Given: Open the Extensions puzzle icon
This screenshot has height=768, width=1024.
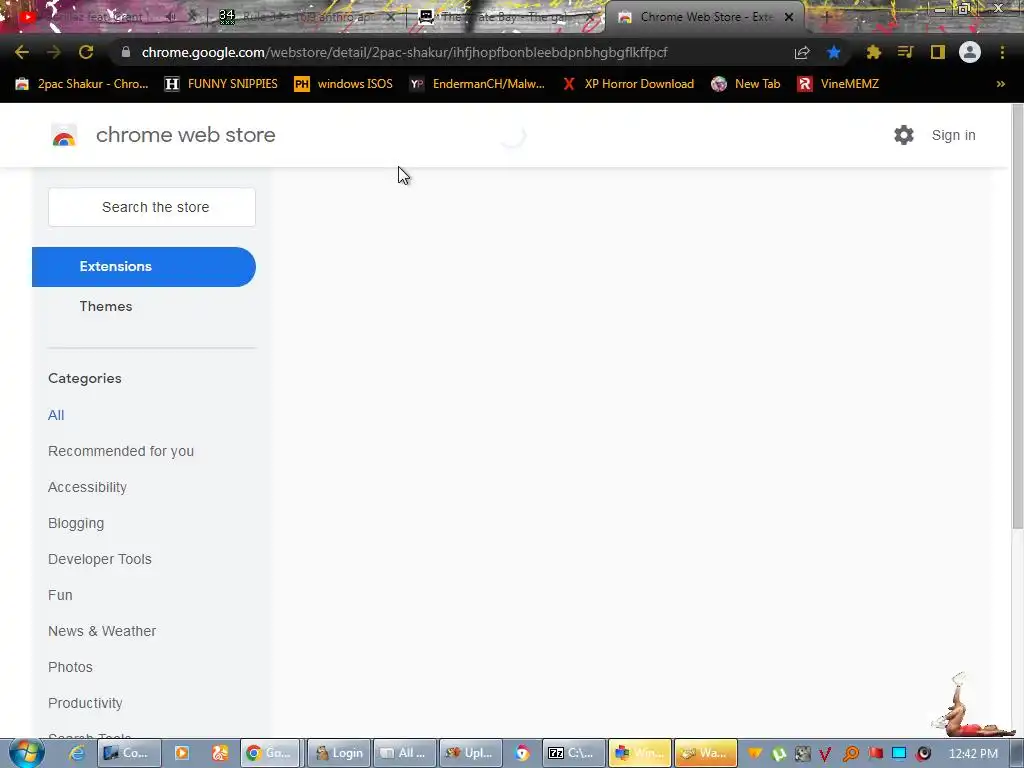Looking at the screenshot, I should [874, 52].
